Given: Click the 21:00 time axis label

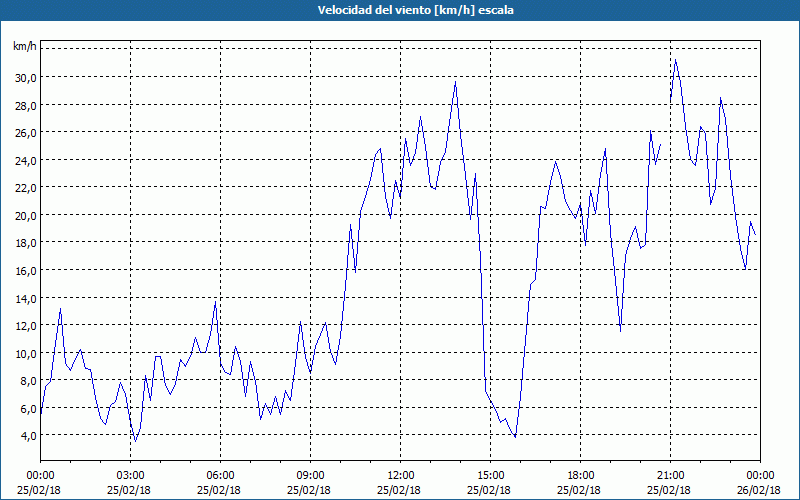Looking at the screenshot, I should (670, 476).
